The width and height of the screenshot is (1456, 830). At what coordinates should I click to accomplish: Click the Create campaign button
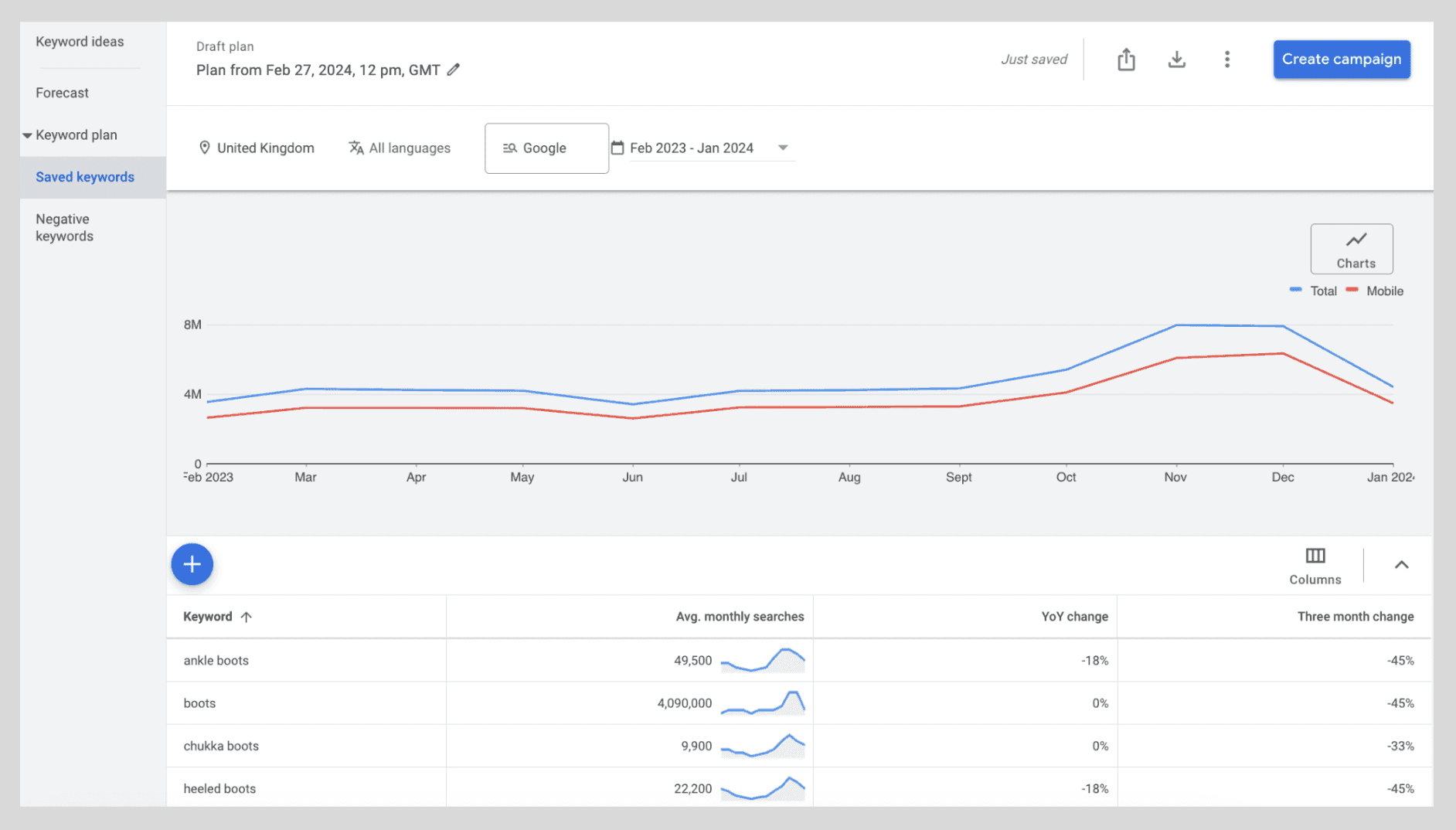(x=1341, y=60)
